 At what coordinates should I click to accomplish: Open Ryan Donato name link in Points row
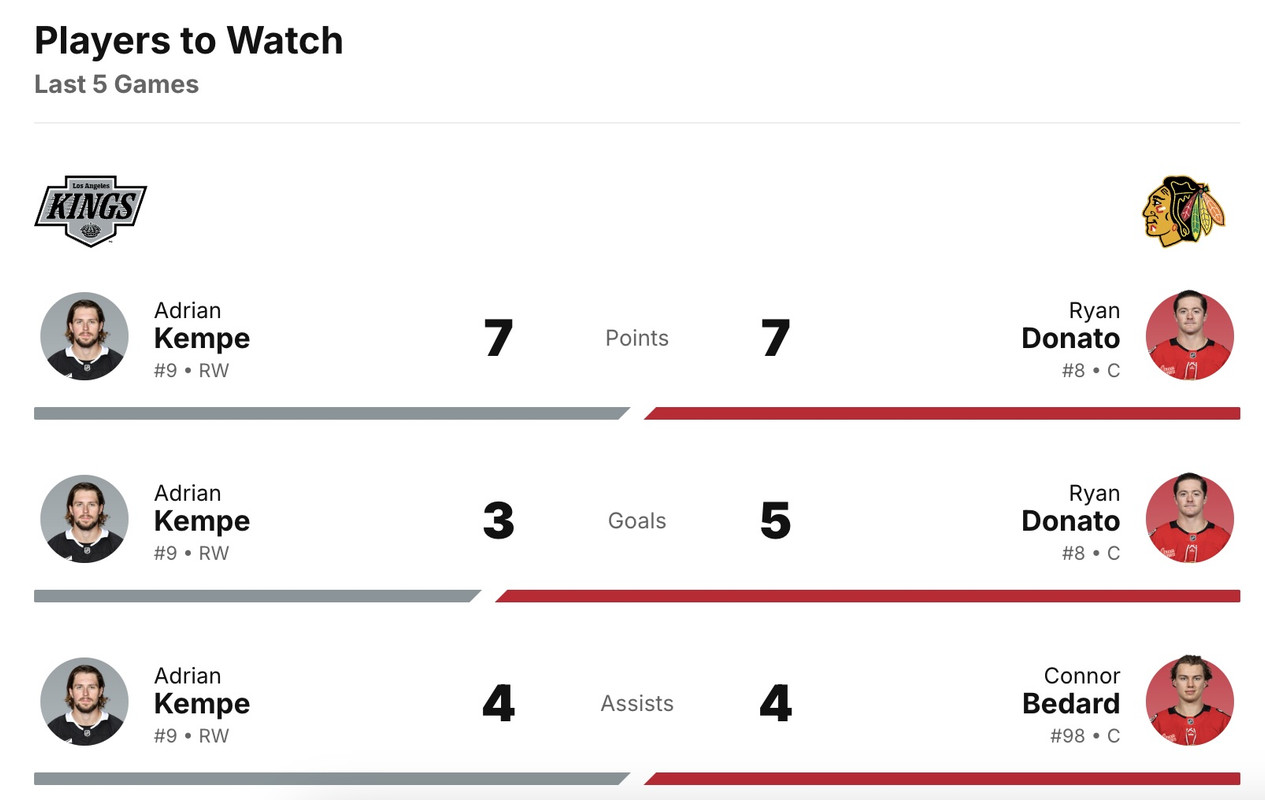click(x=1070, y=326)
